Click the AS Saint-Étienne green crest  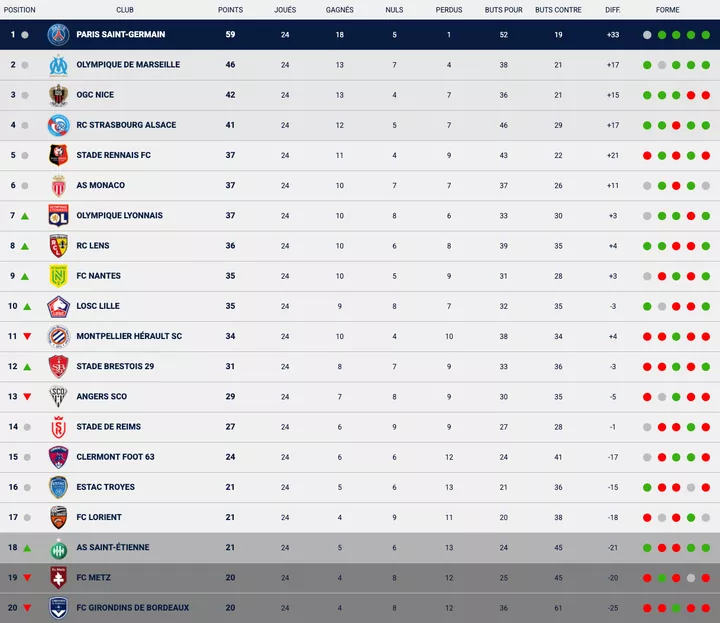click(58, 548)
